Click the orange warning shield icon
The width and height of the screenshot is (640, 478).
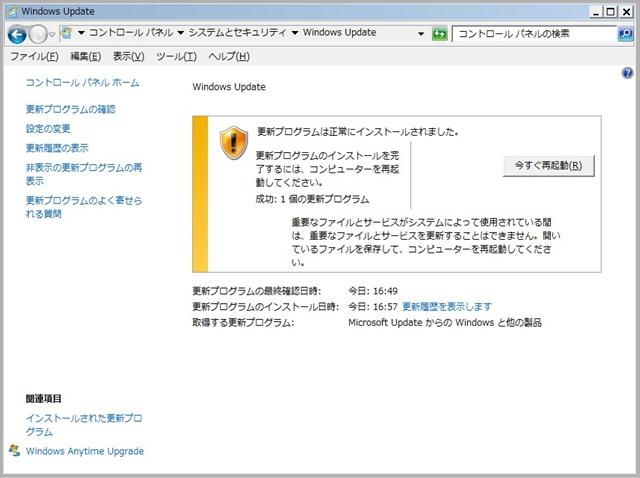pos(234,143)
